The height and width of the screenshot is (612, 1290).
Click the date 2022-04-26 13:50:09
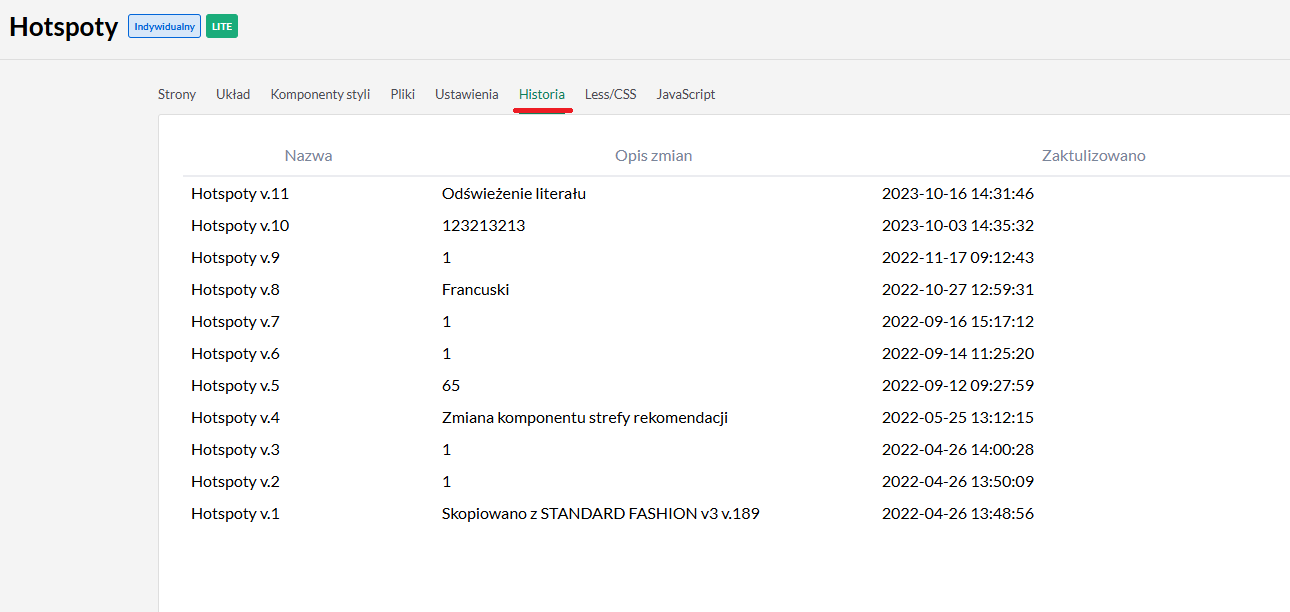coord(958,482)
